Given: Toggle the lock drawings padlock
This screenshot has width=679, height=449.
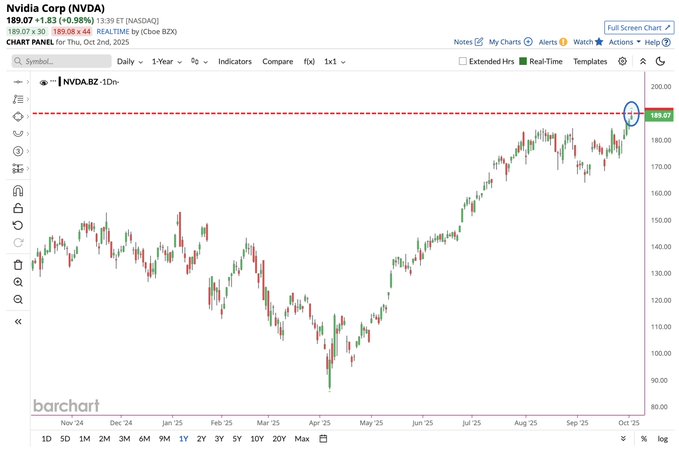Looking at the screenshot, I should [18, 208].
